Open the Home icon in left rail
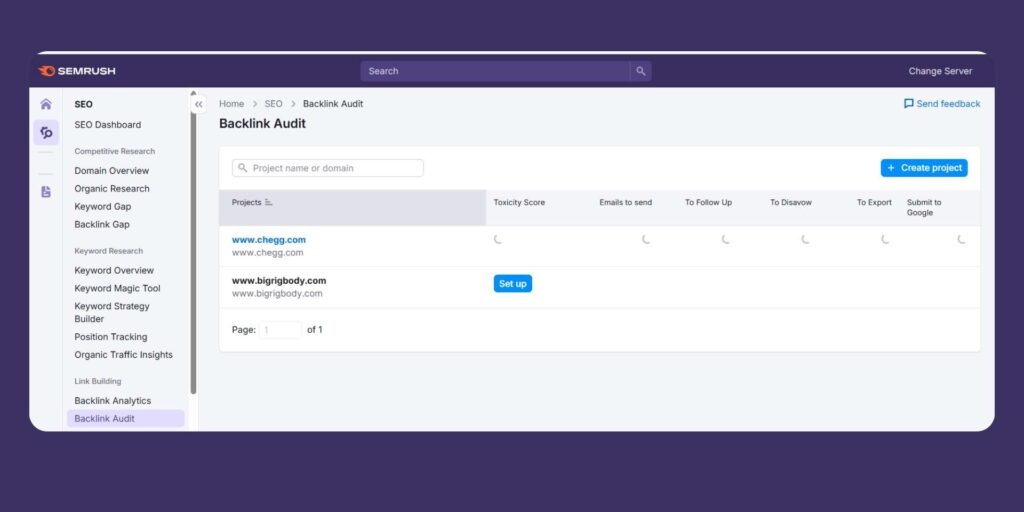1024x512 pixels. coord(46,104)
